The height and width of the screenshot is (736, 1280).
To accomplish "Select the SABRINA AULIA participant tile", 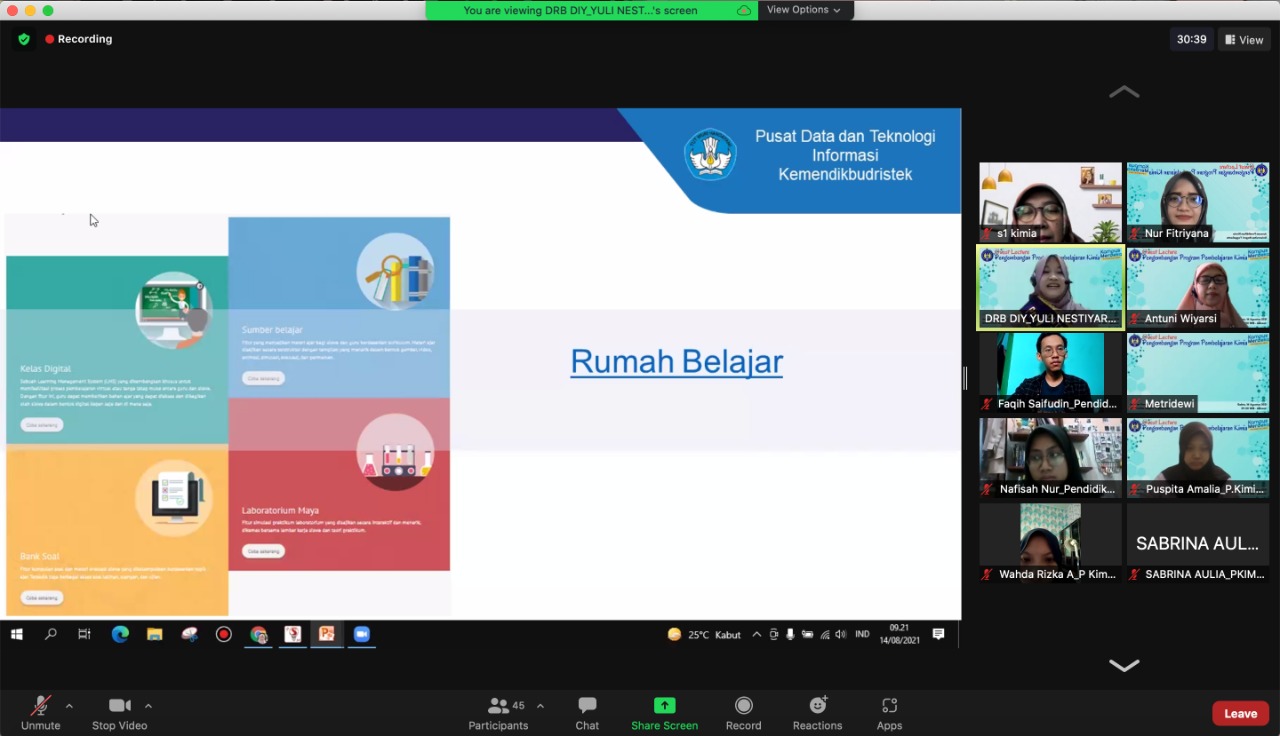I will 1198,543.
